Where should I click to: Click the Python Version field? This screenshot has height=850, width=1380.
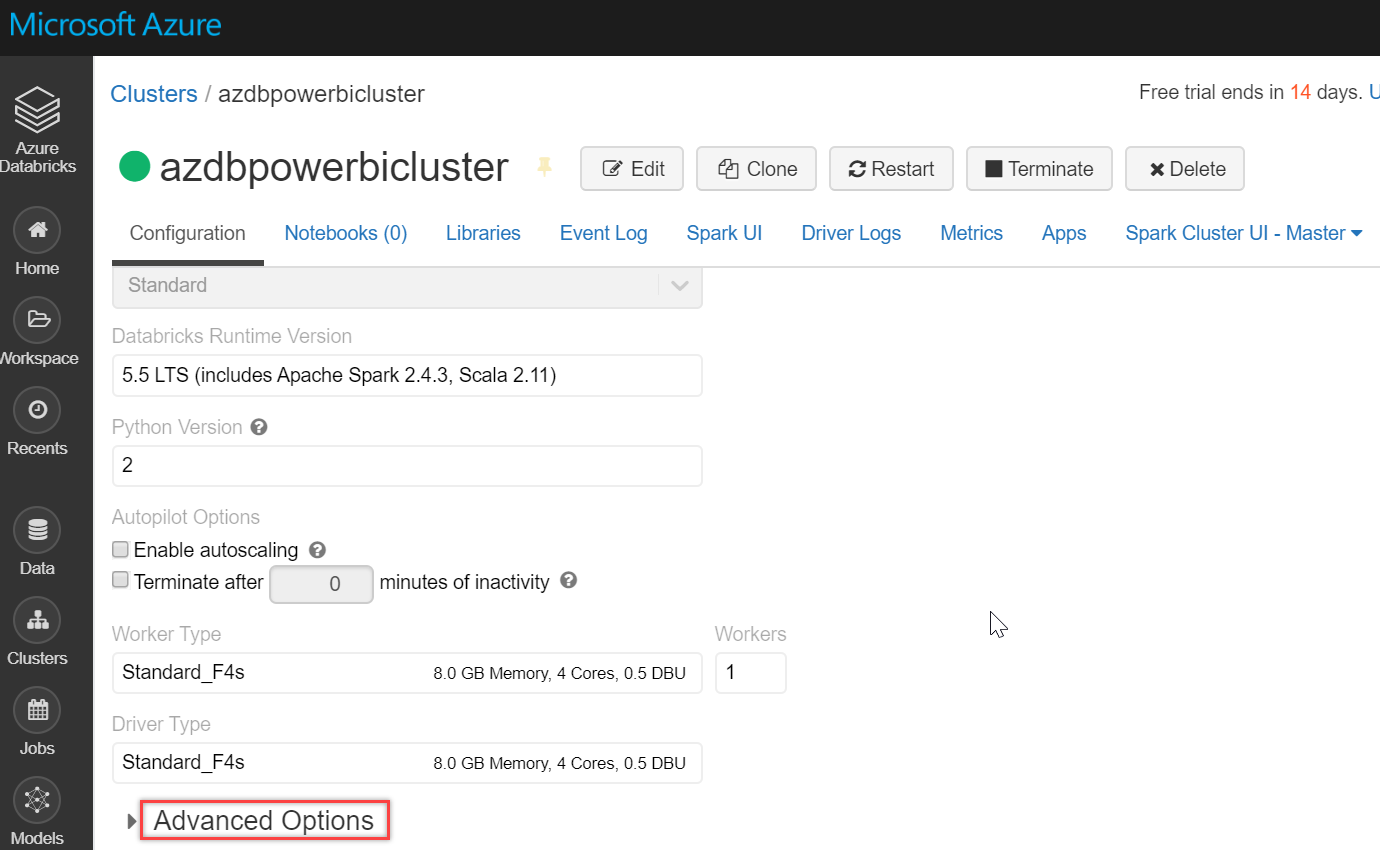407,466
